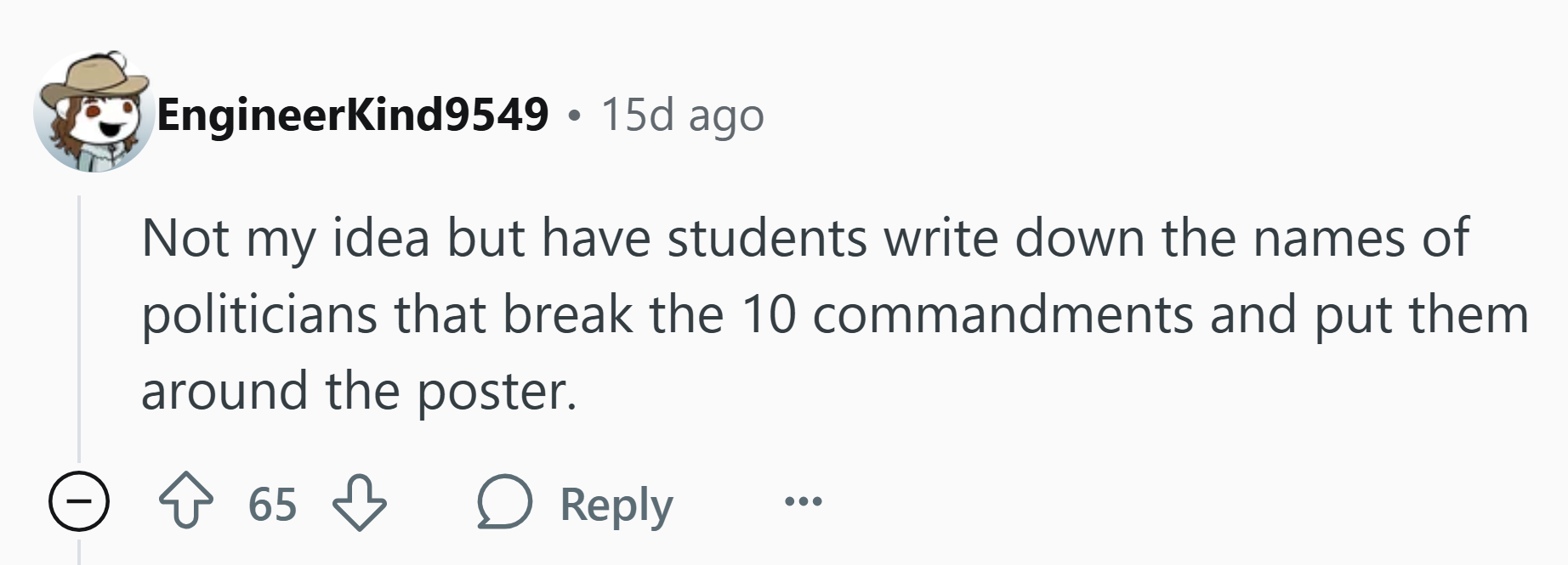
Task: Click the 65 vote score count
Action: click(x=272, y=504)
